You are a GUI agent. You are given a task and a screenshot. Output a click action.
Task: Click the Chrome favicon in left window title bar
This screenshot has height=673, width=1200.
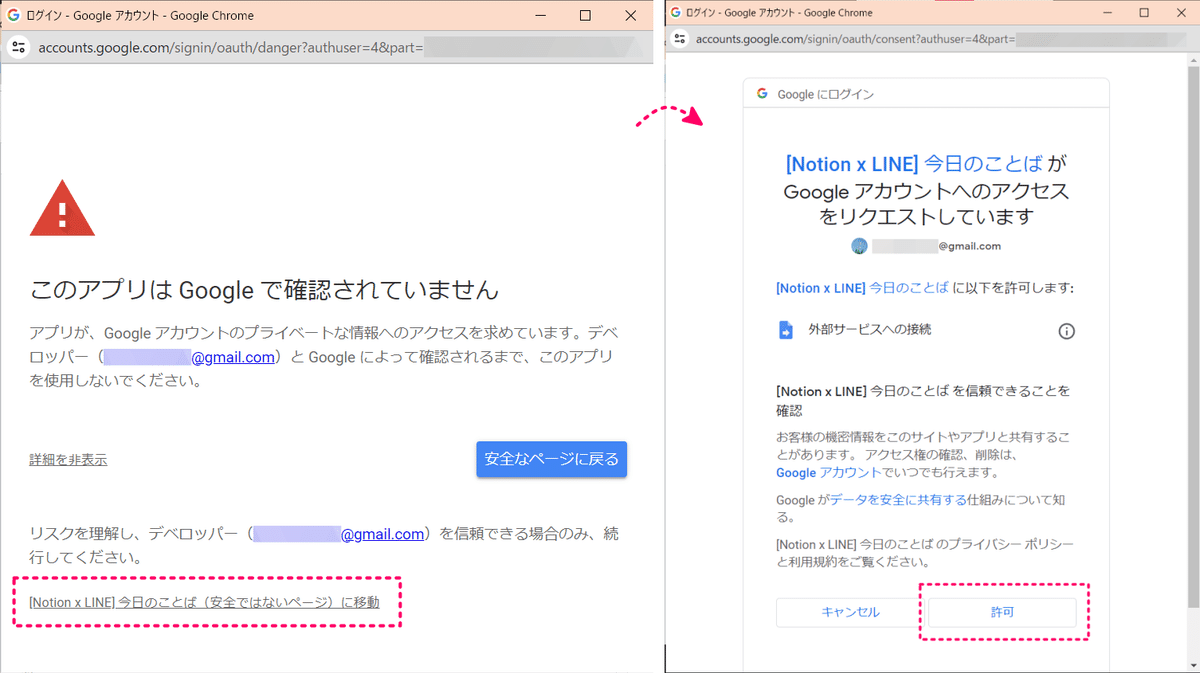pyautogui.click(x=14, y=16)
